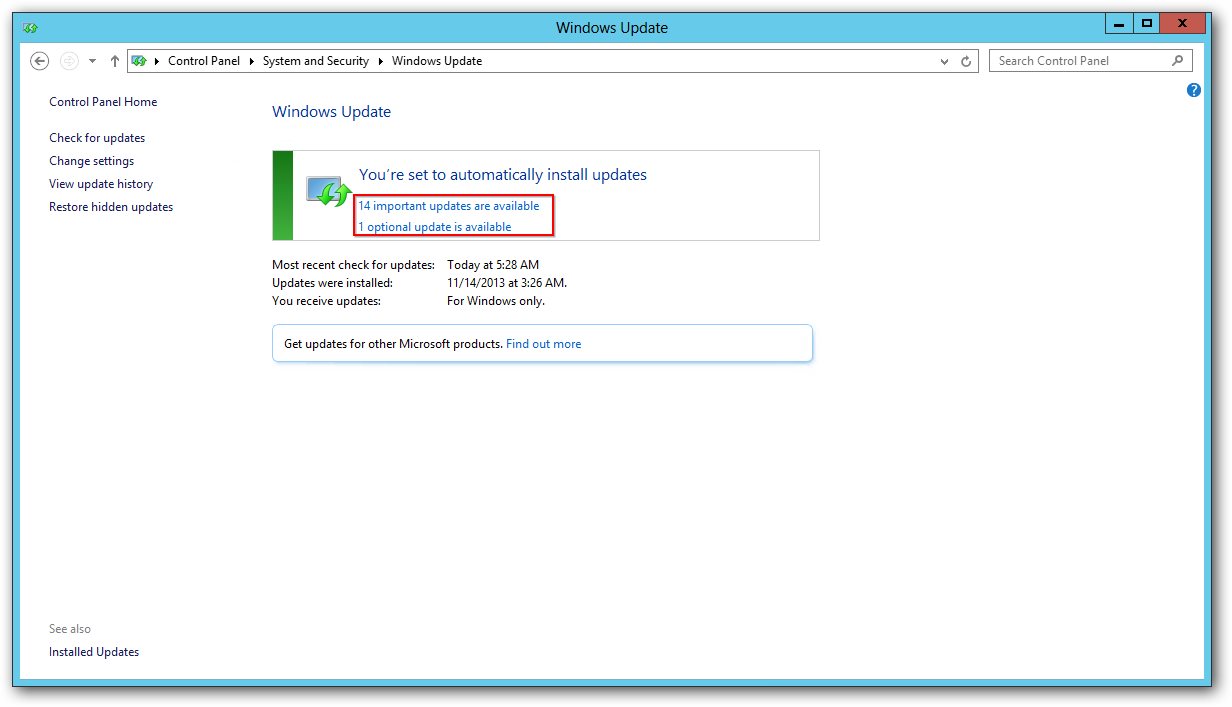
Task: Open the recent locations dropdown arrow
Action: pyautogui.click(x=92, y=61)
